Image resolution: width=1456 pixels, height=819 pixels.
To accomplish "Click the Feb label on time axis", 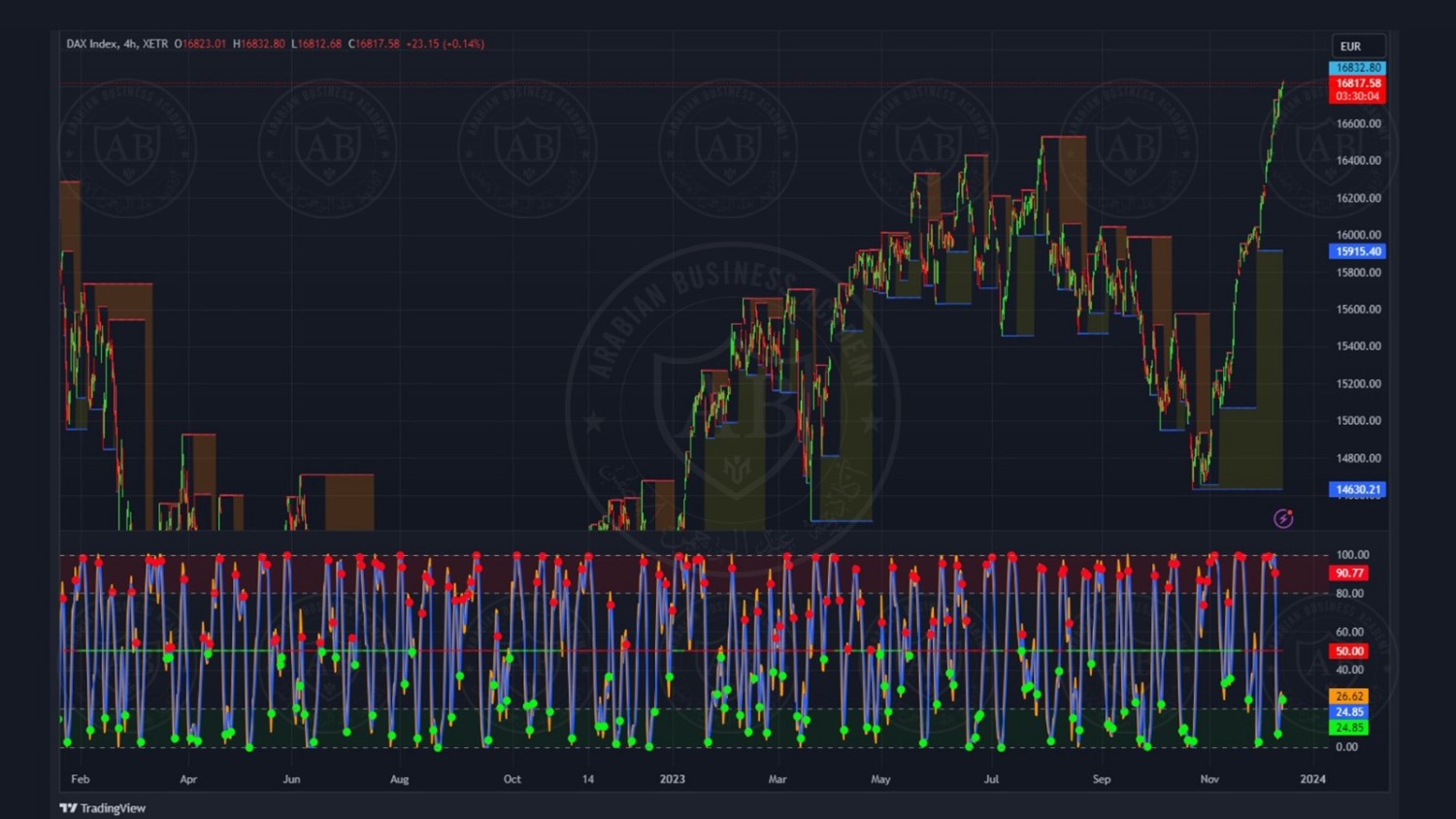I will [x=81, y=779].
